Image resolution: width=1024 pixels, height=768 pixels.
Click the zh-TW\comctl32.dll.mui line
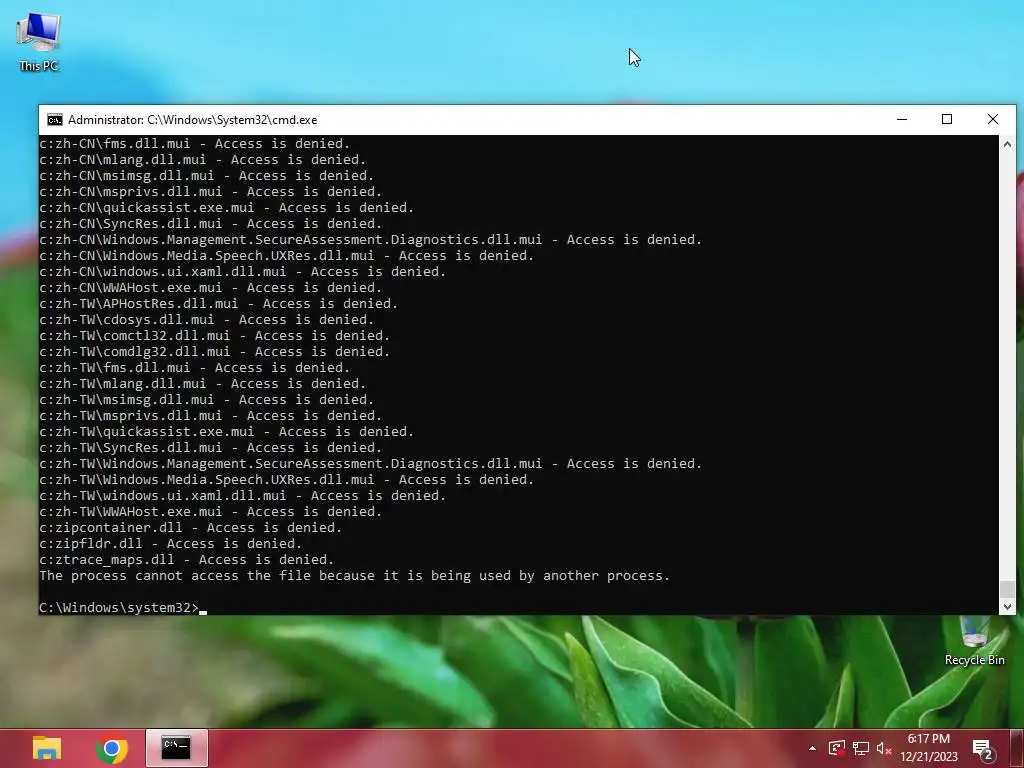[214, 336]
